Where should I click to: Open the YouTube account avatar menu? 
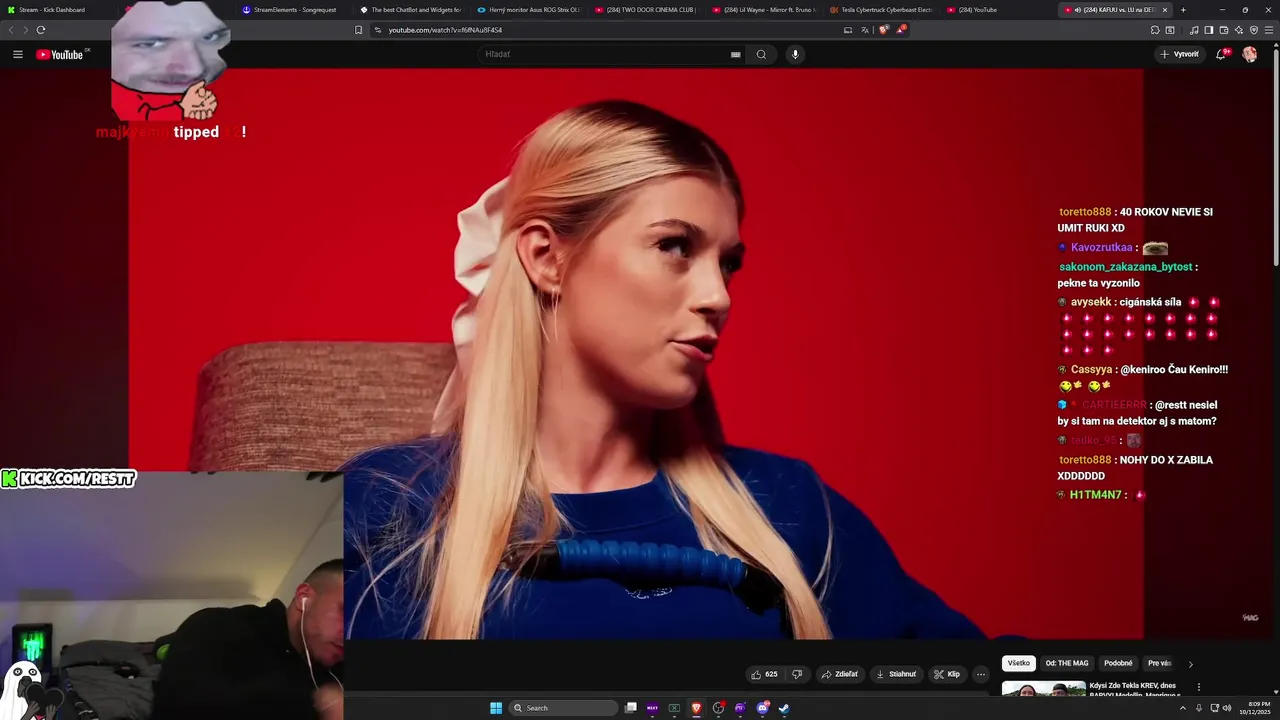(x=1250, y=54)
